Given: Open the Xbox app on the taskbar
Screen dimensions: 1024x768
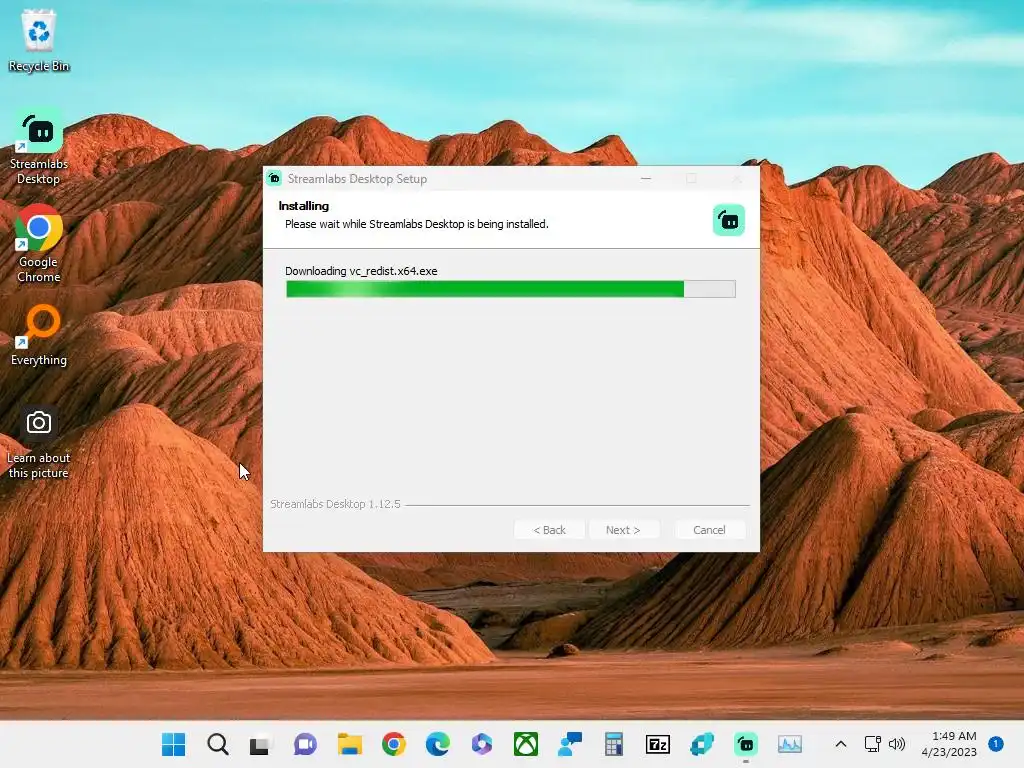Looking at the screenshot, I should click(x=526, y=744).
